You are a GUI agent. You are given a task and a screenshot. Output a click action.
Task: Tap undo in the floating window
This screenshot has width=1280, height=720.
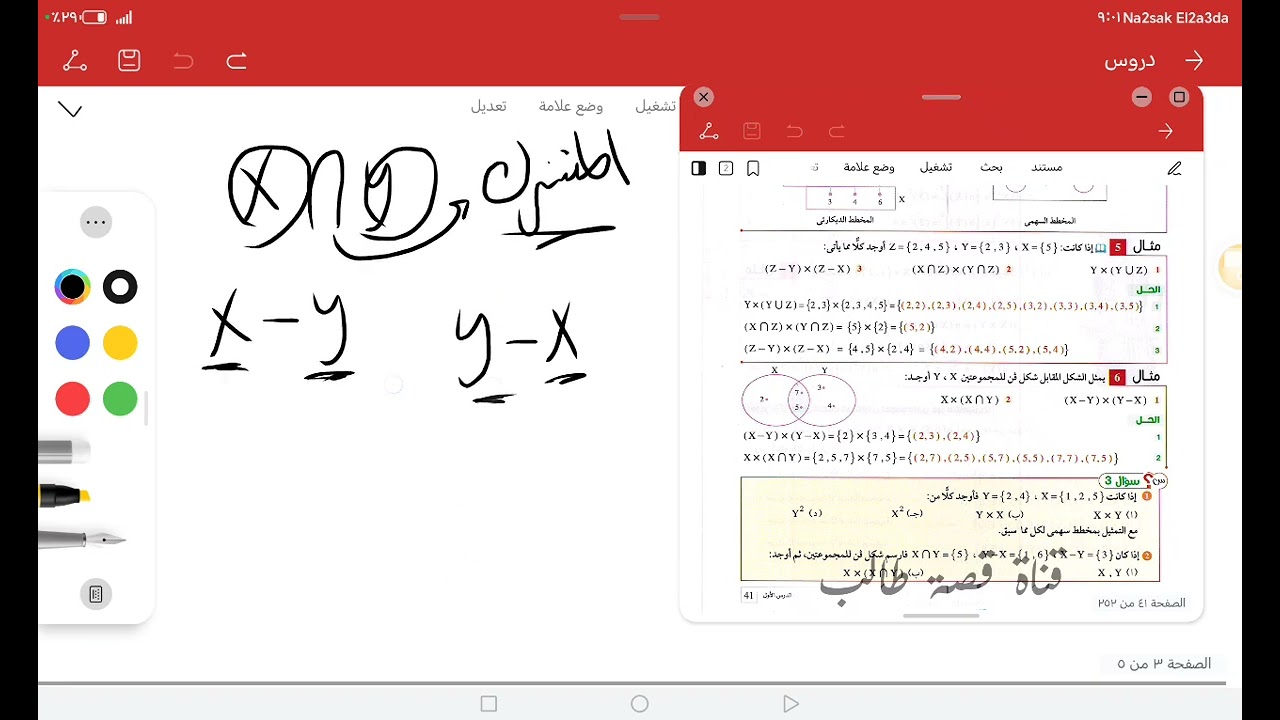[794, 131]
